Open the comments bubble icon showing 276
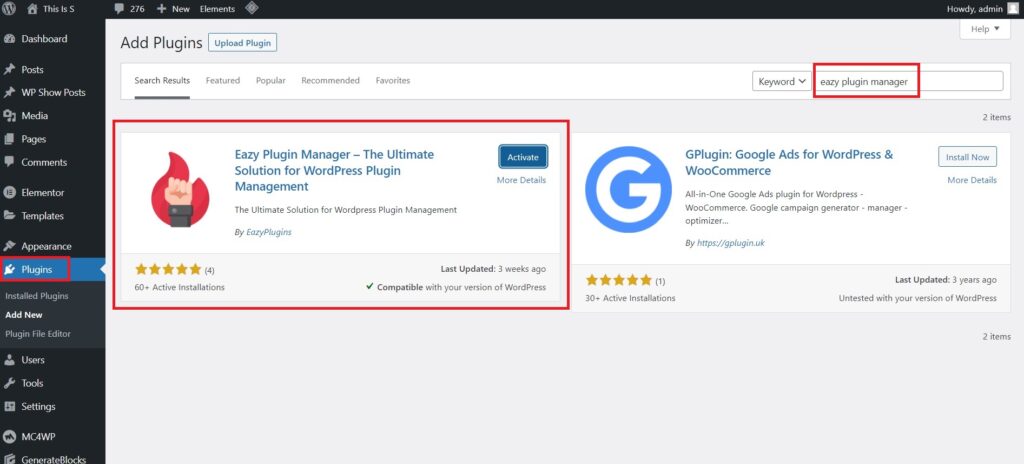This screenshot has height=464, width=1024. click(x=118, y=8)
